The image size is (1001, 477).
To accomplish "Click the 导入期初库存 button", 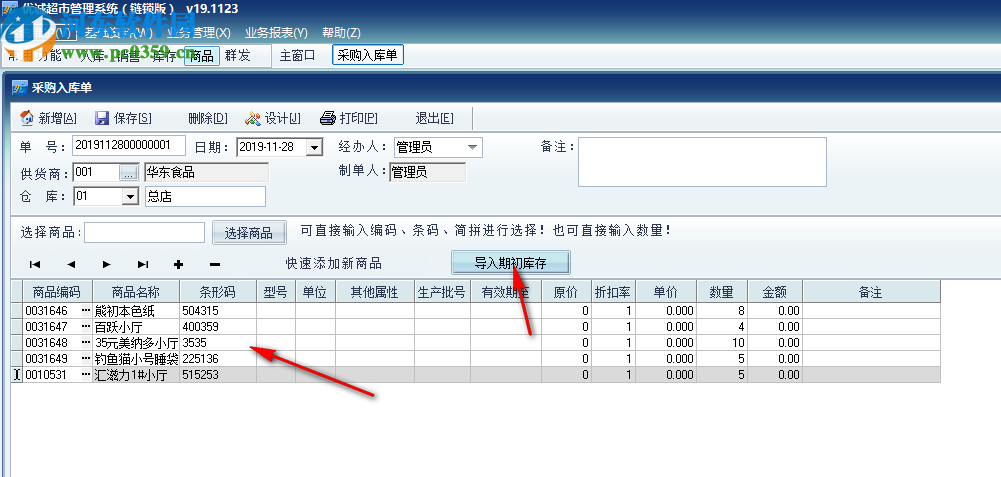I will point(511,262).
